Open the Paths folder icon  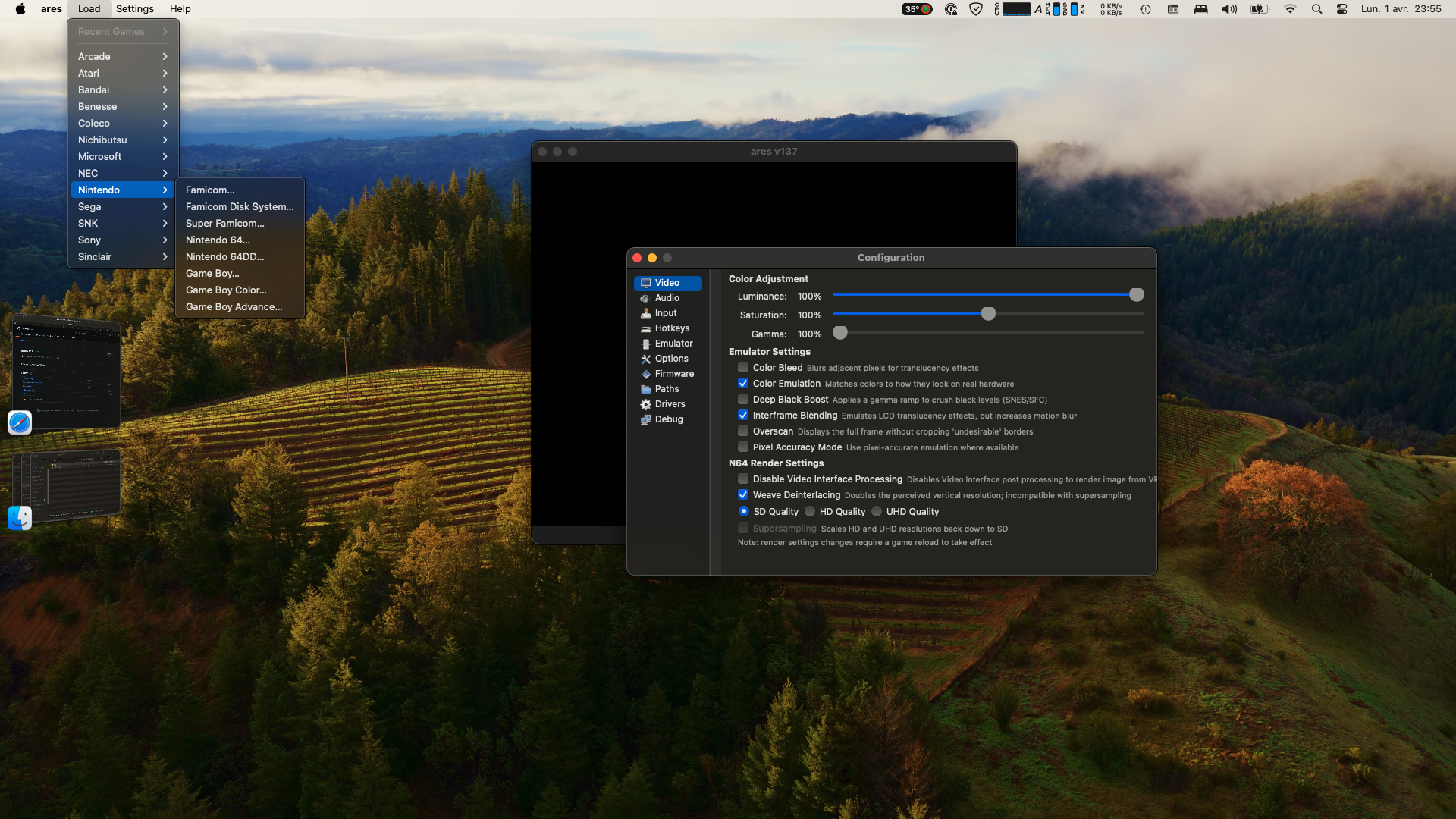(645, 389)
